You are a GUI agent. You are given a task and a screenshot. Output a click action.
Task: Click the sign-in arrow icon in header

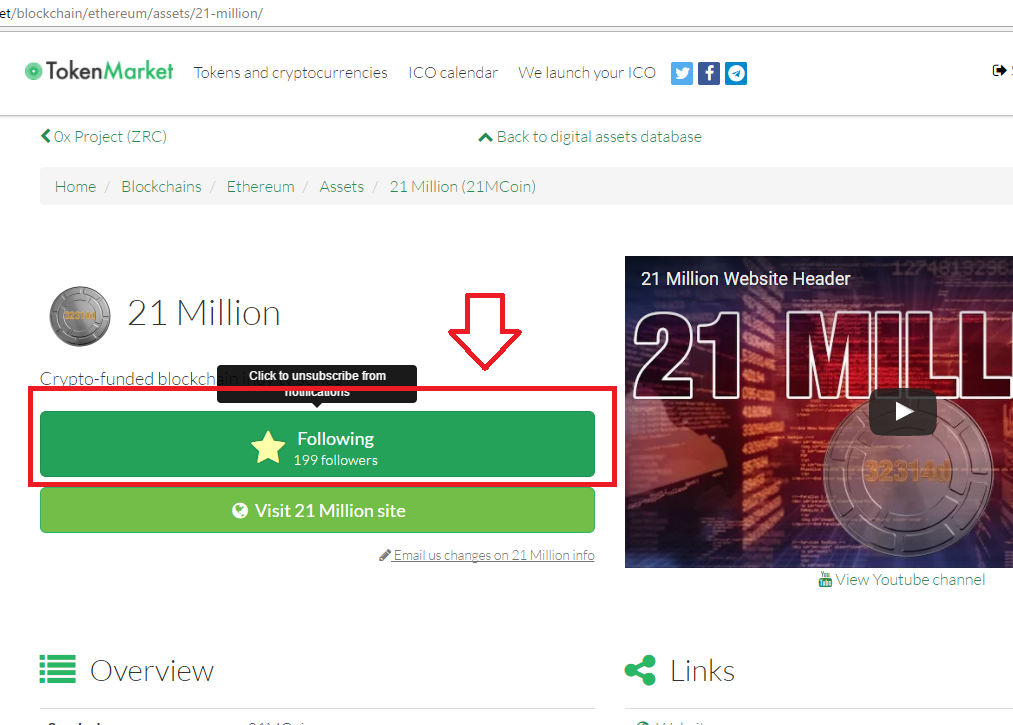999,70
